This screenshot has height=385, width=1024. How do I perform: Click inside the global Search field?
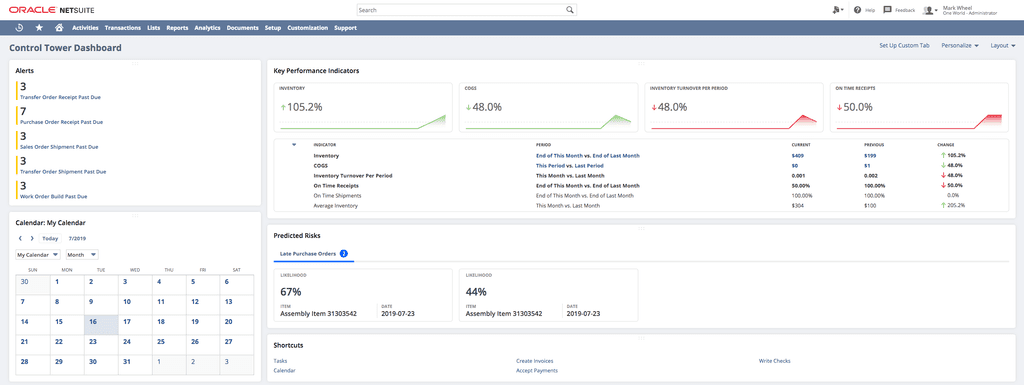click(x=460, y=10)
